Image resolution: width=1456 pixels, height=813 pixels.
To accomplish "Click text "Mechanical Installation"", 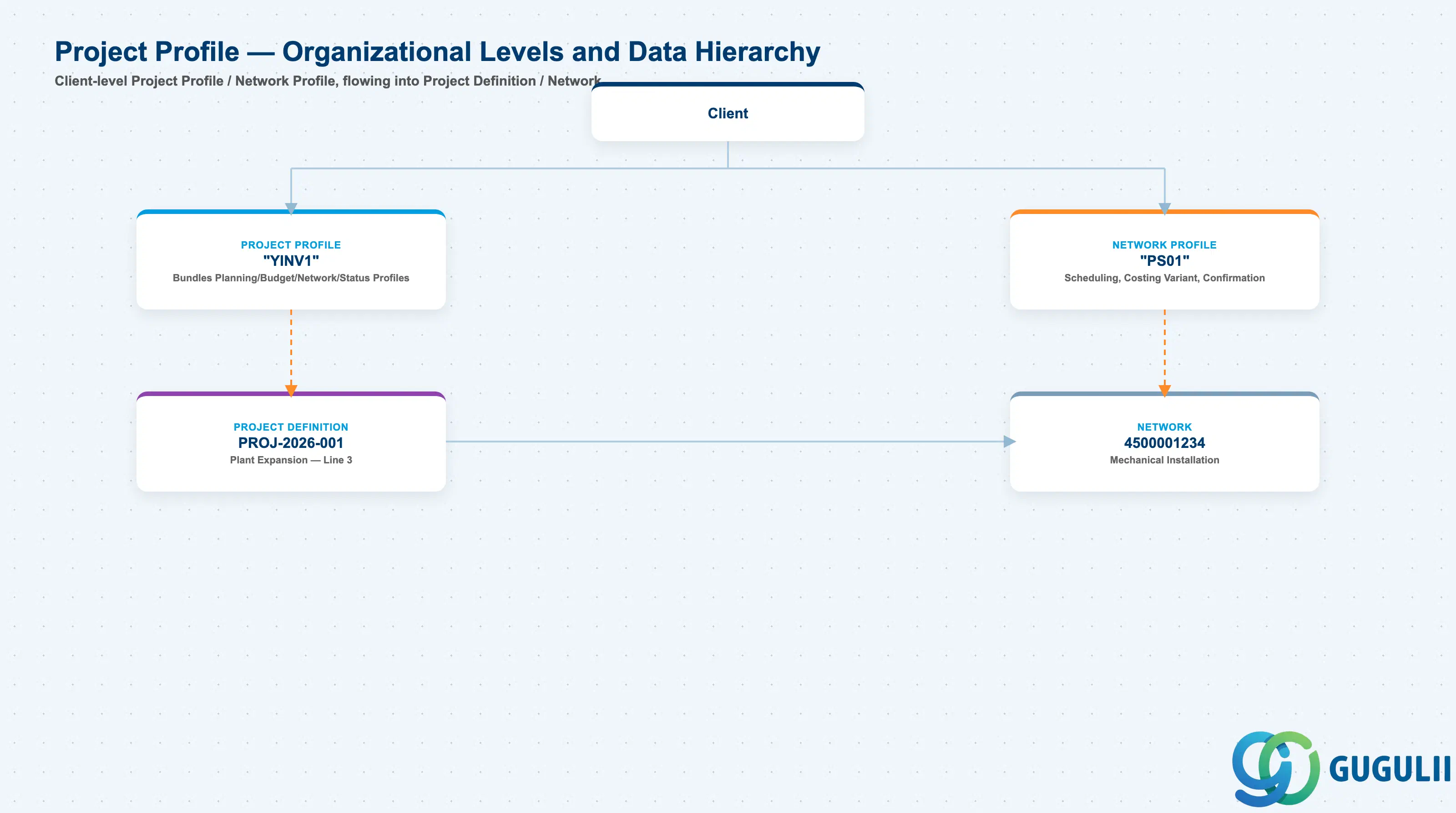I will click(1164, 460).
